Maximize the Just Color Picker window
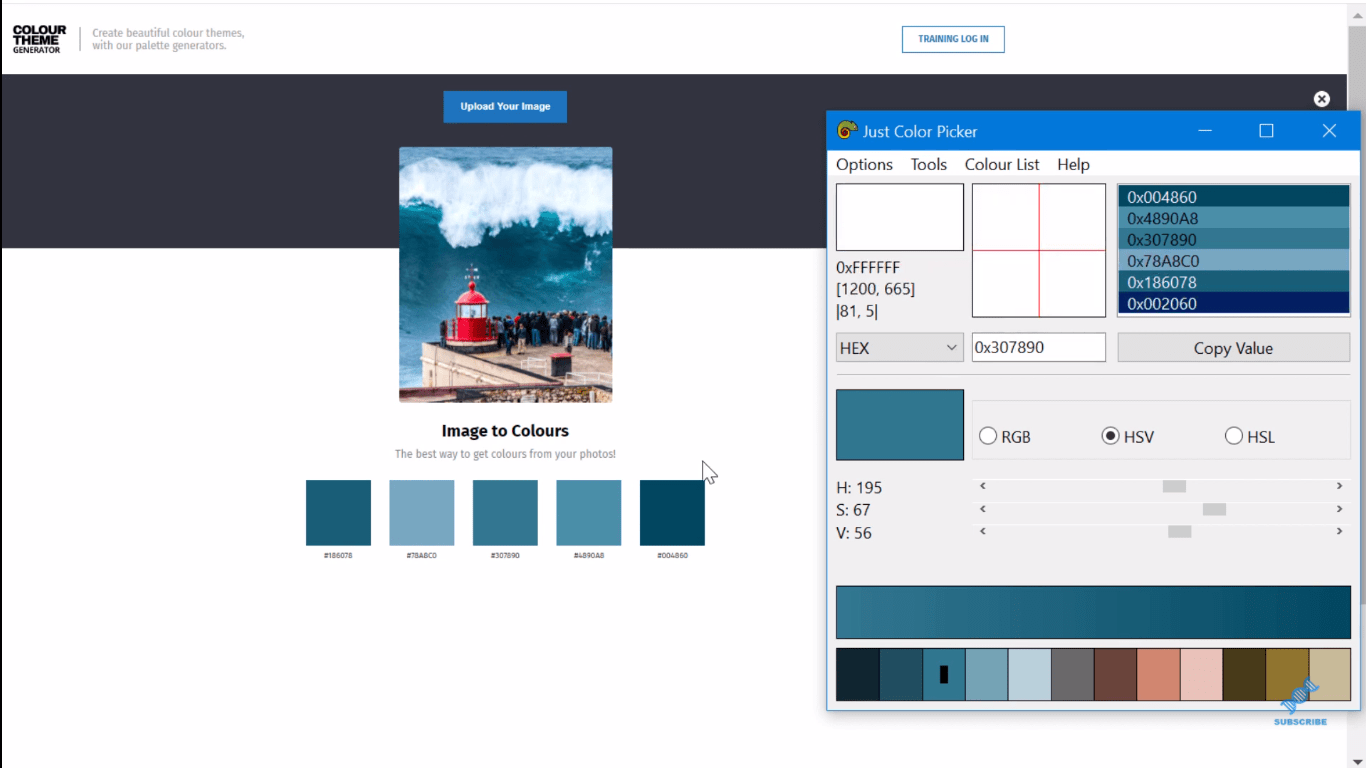This screenshot has height=768, width=1366. pos(1266,131)
